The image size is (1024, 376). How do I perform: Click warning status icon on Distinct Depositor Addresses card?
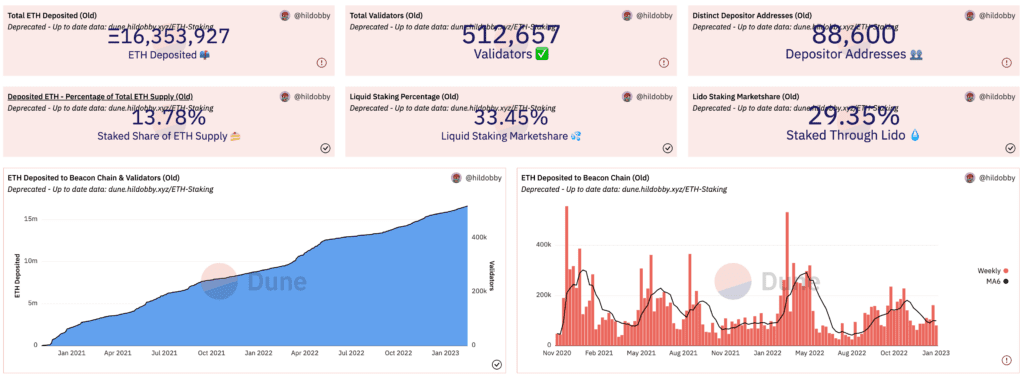pyautogui.click(x=1006, y=63)
